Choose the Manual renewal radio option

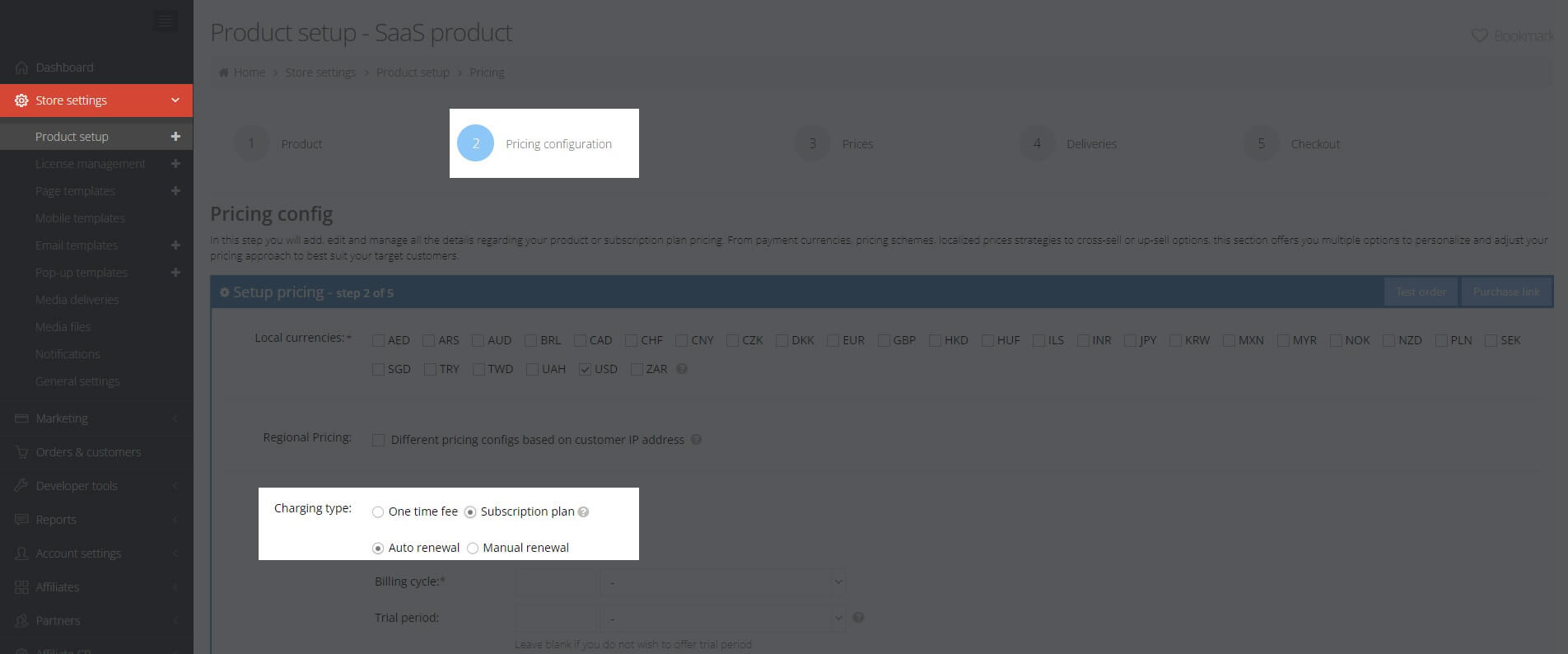point(473,549)
